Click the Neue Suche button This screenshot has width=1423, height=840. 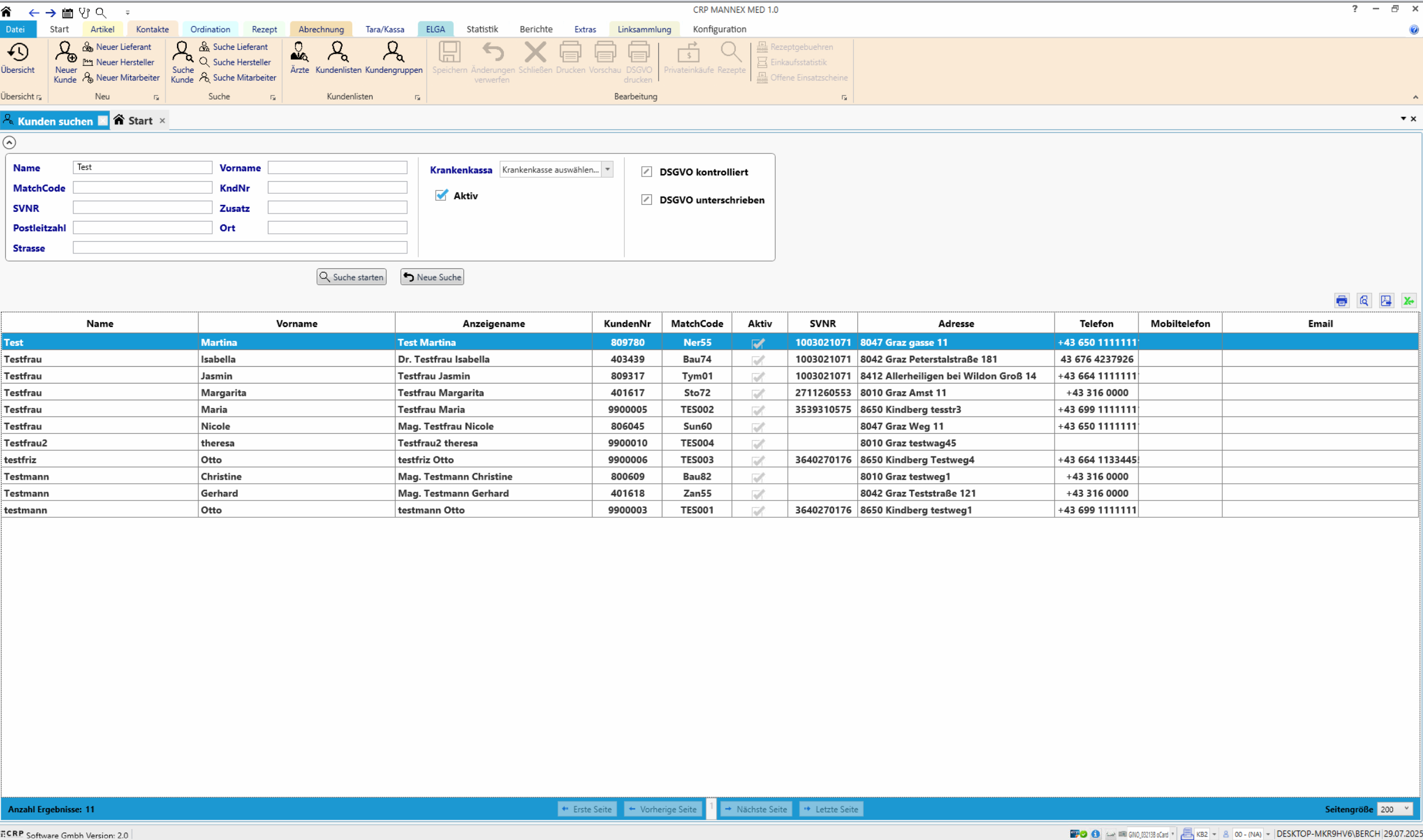[432, 277]
